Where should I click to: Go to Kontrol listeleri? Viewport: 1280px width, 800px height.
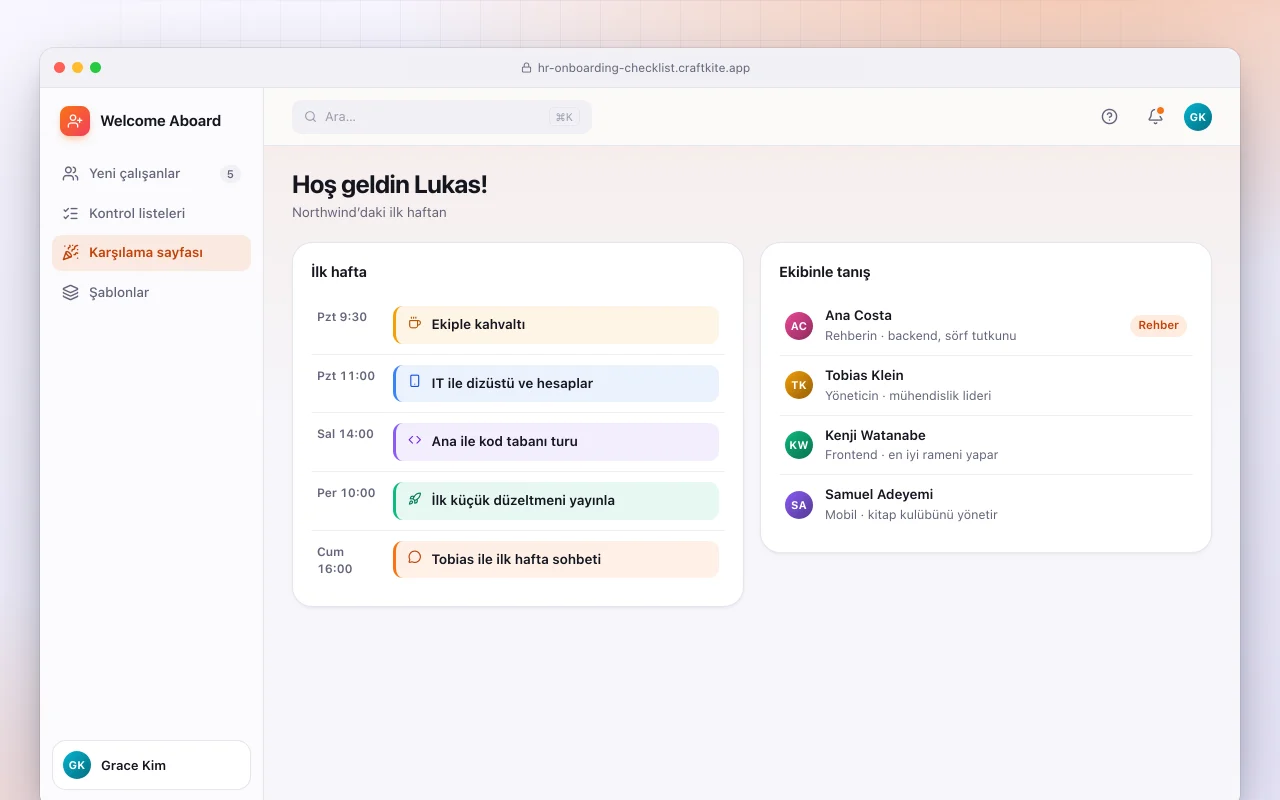tap(151, 213)
